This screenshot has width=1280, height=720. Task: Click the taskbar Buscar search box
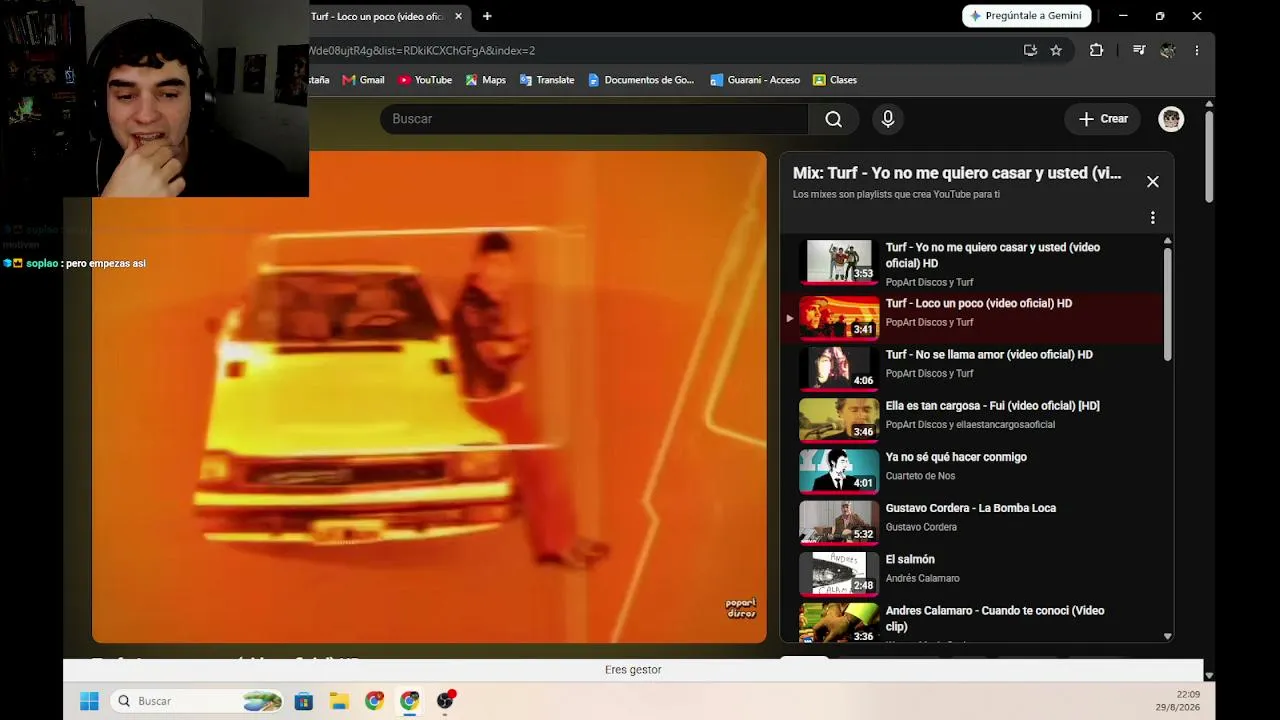pos(197,701)
